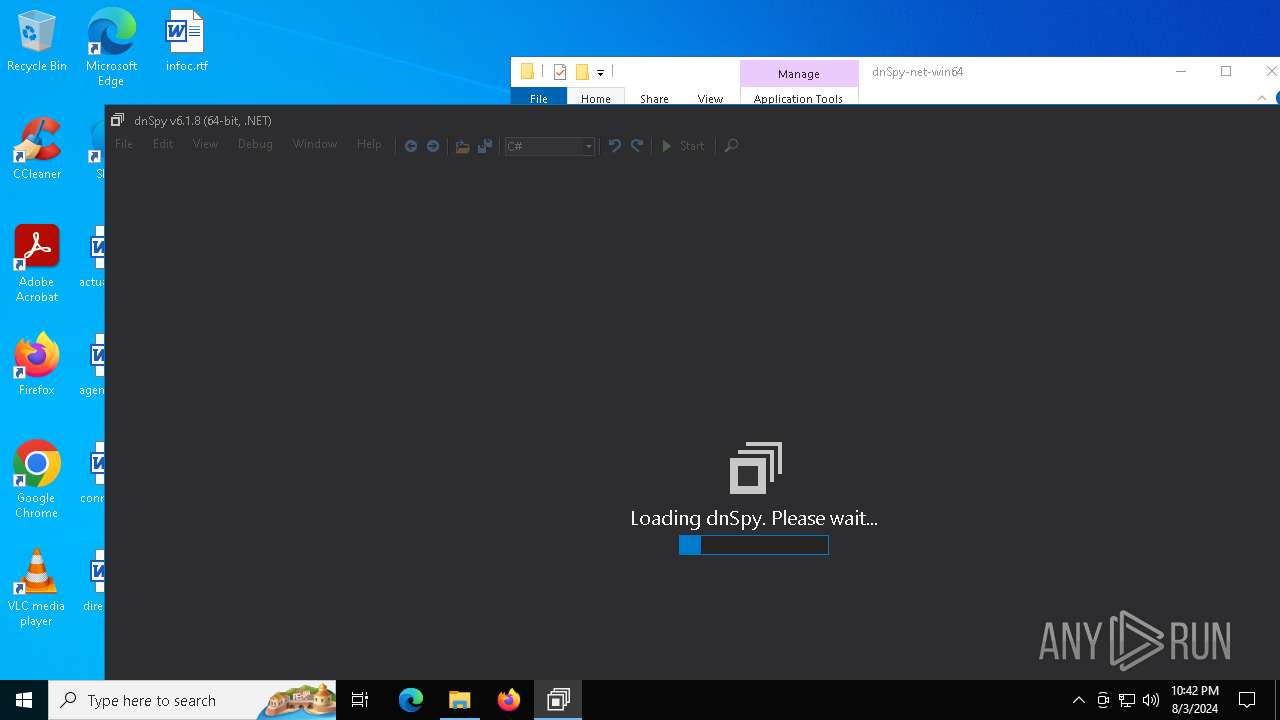Click the search magnifier icon in dnSpy
The image size is (1280, 720).
[731, 146]
